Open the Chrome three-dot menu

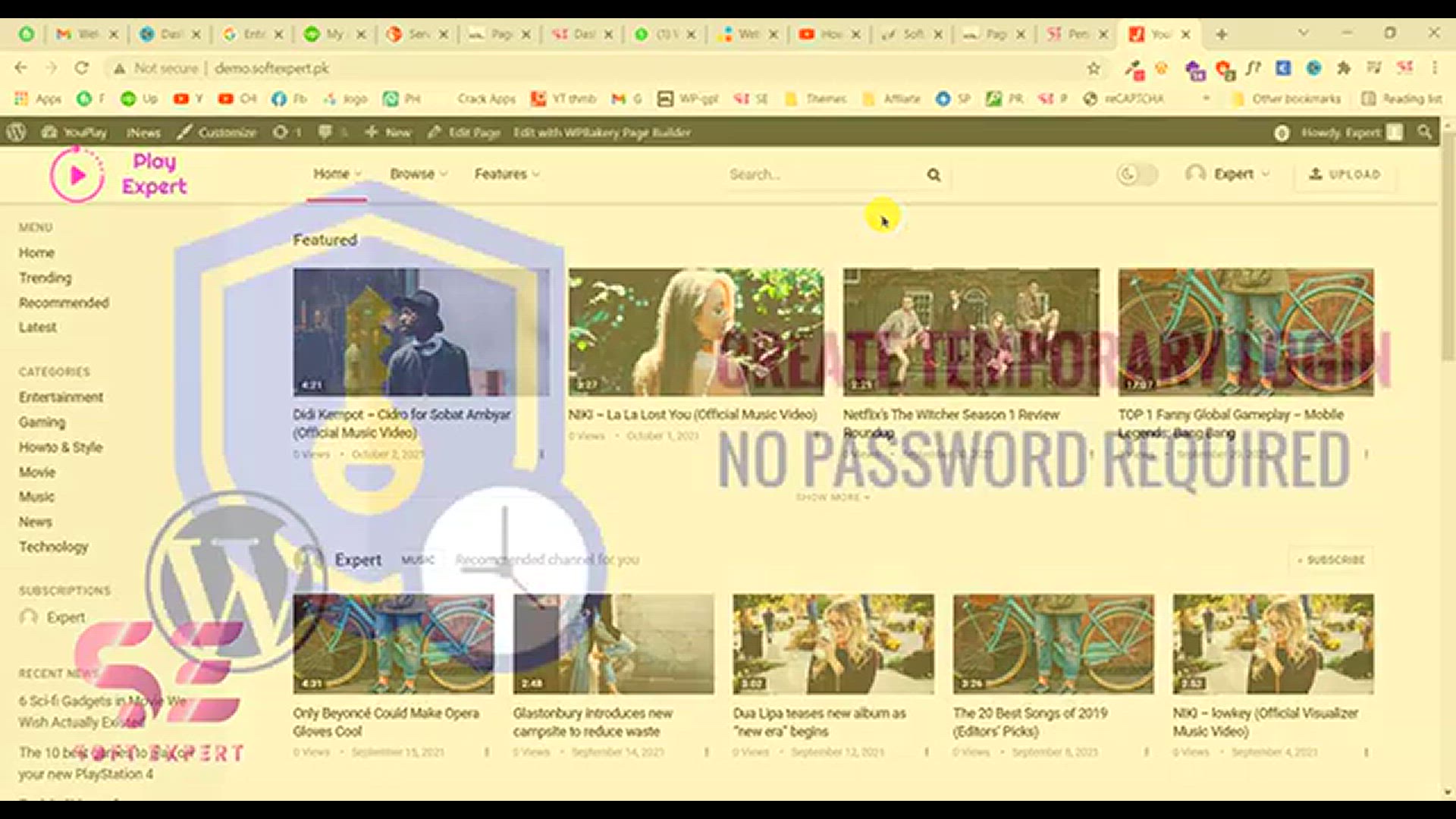tap(1435, 68)
